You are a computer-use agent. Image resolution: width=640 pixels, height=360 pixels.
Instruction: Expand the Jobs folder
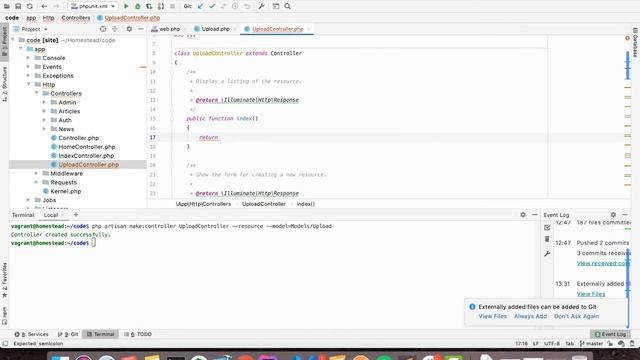point(29,200)
